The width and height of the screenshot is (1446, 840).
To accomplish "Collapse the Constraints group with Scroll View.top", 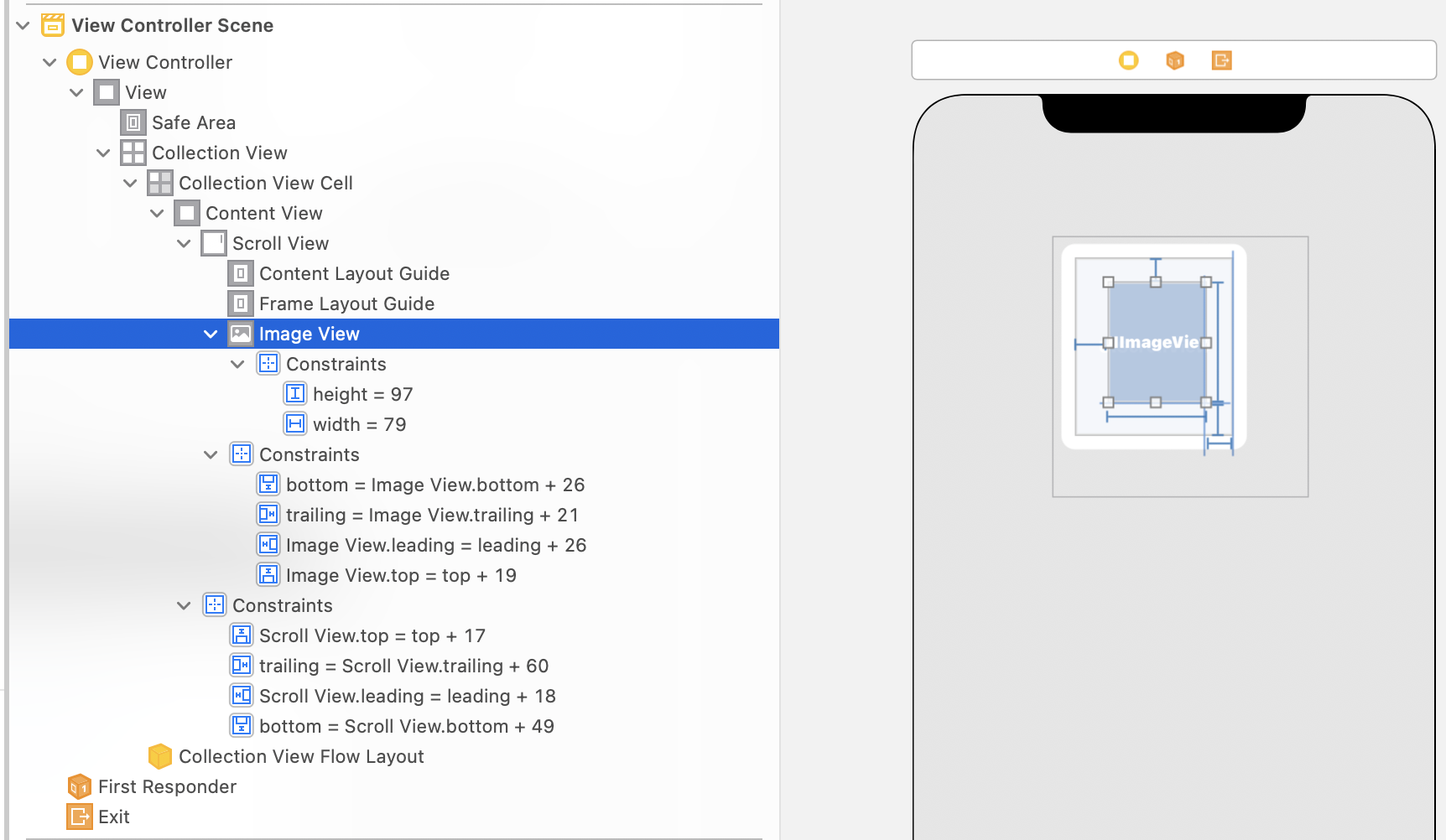I will tap(185, 606).
